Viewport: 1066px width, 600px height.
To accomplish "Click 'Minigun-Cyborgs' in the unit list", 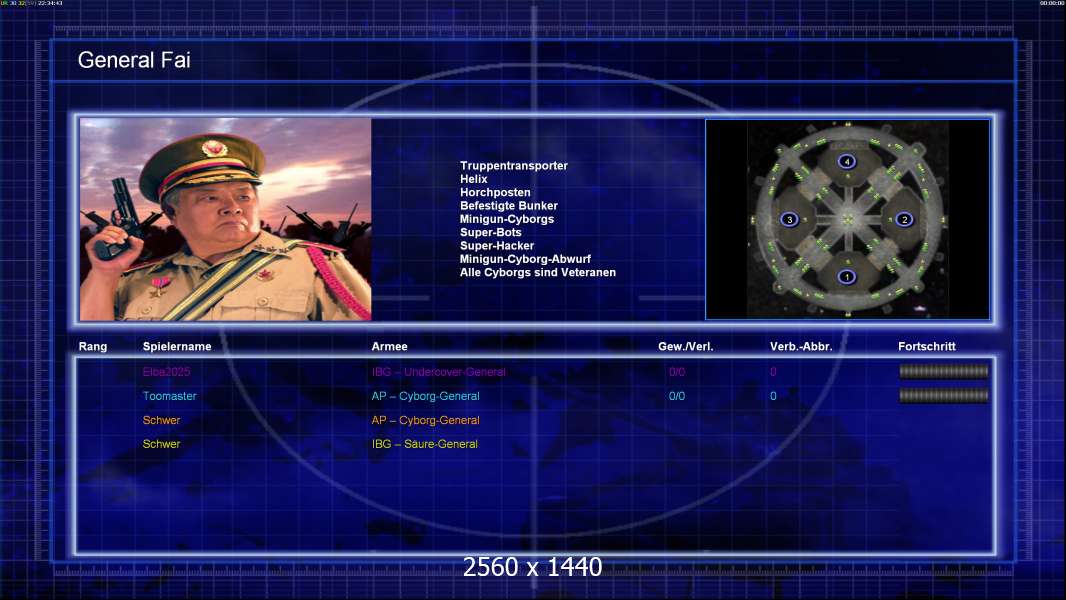I will (x=506, y=219).
